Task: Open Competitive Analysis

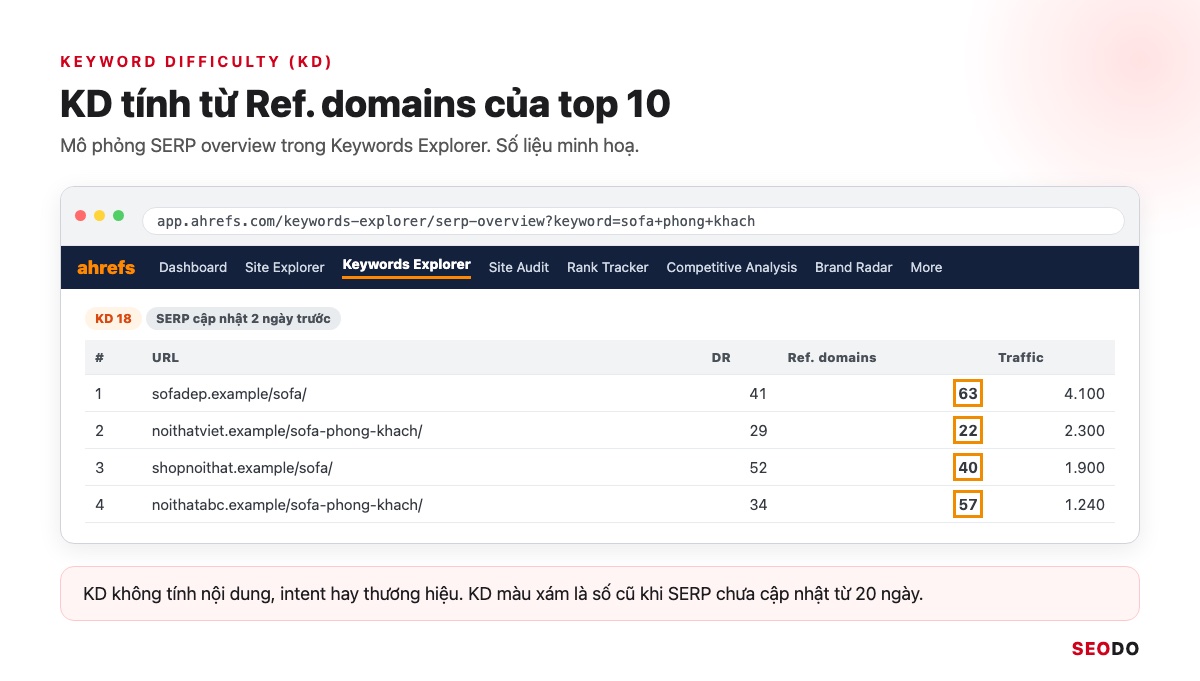Action: coord(732,267)
